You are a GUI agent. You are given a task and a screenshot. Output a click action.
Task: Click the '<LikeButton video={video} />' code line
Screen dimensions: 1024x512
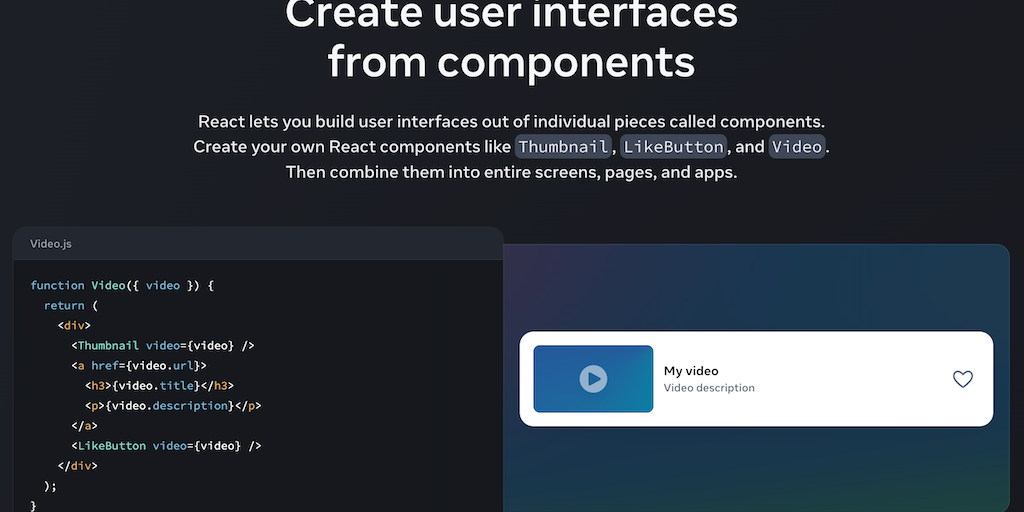tap(166, 446)
